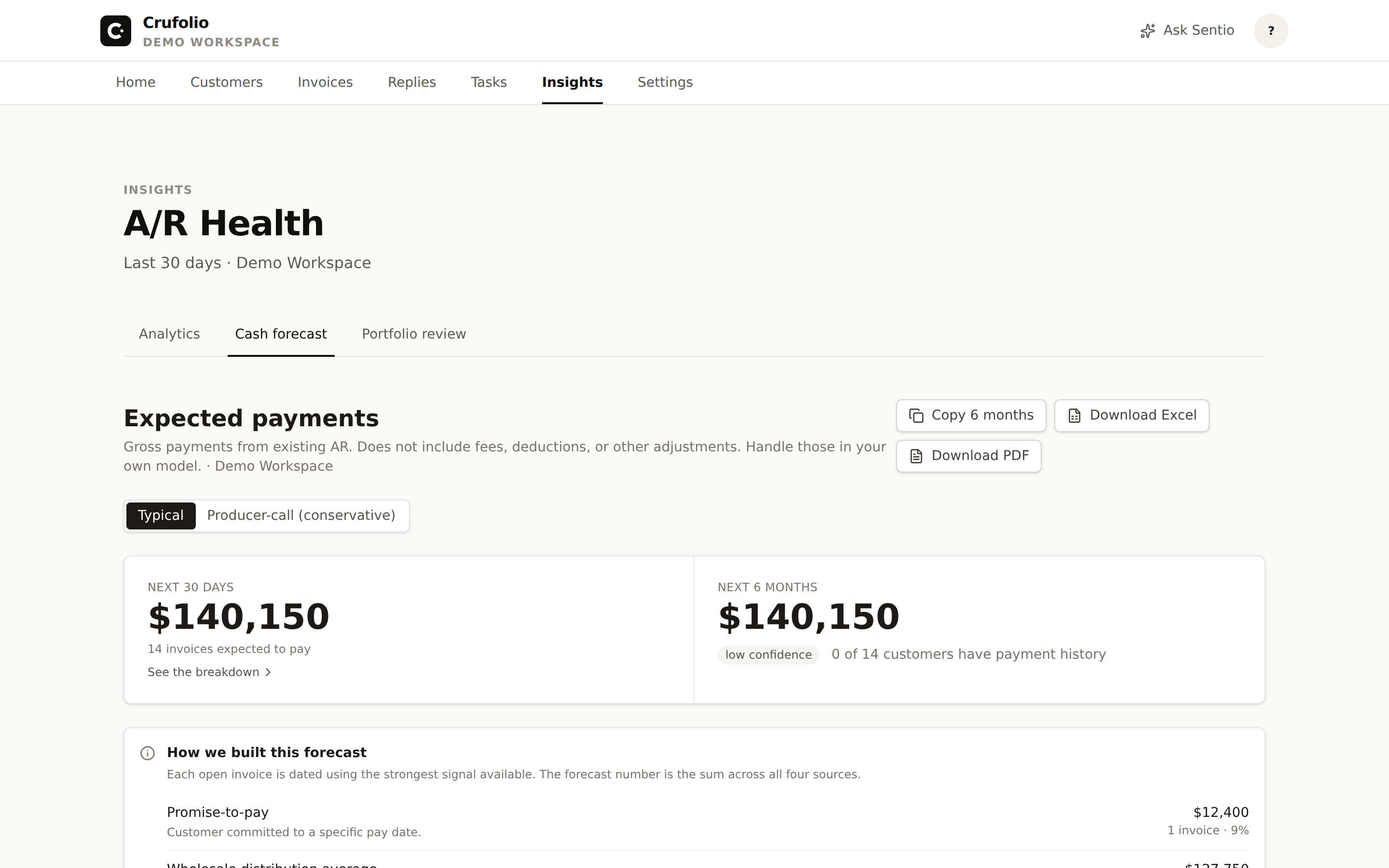Viewport: 1389px width, 868px height.
Task: Click the Next 6 months $140,150 amount
Action: point(808,617)
